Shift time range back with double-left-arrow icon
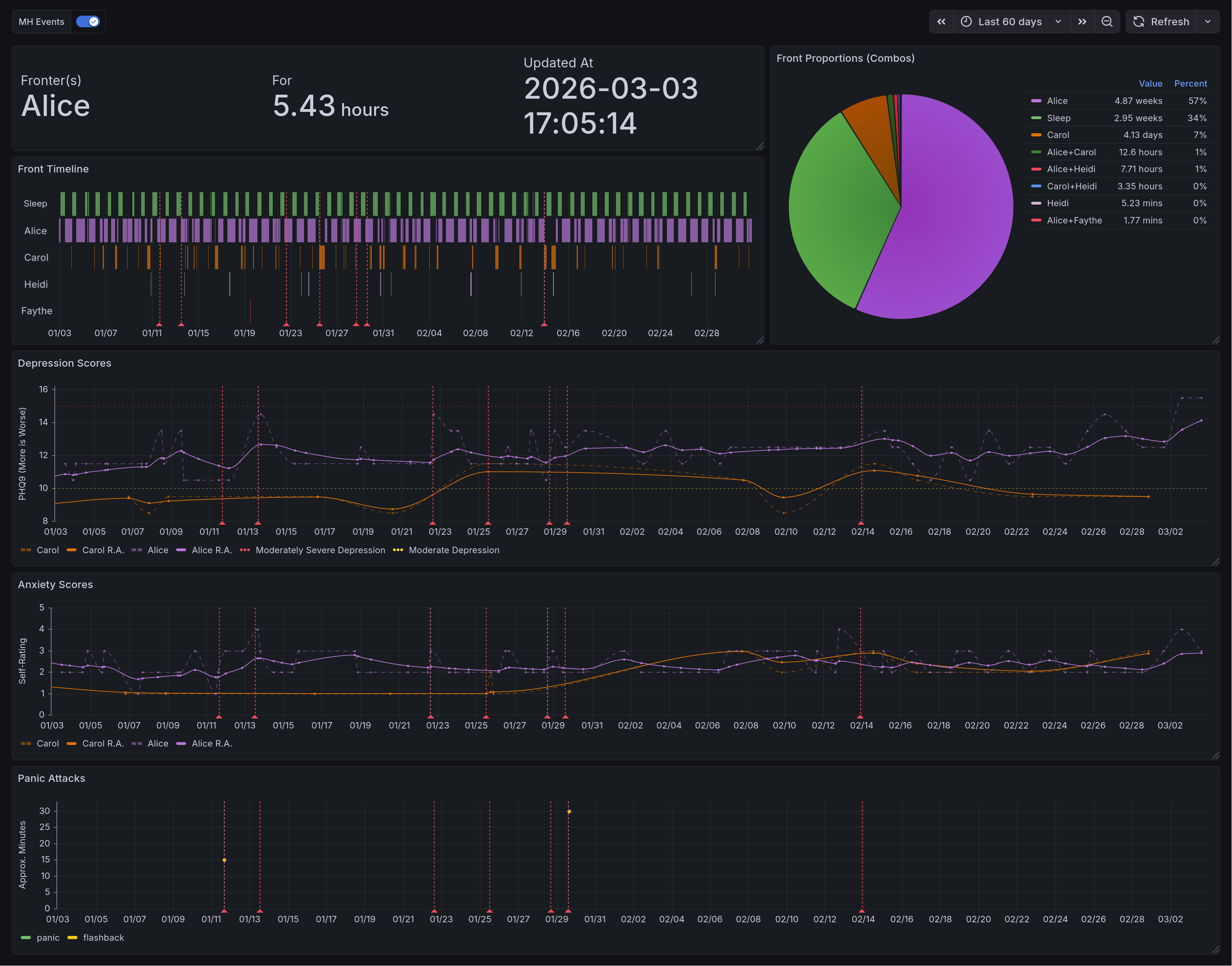 pos(941,22)
